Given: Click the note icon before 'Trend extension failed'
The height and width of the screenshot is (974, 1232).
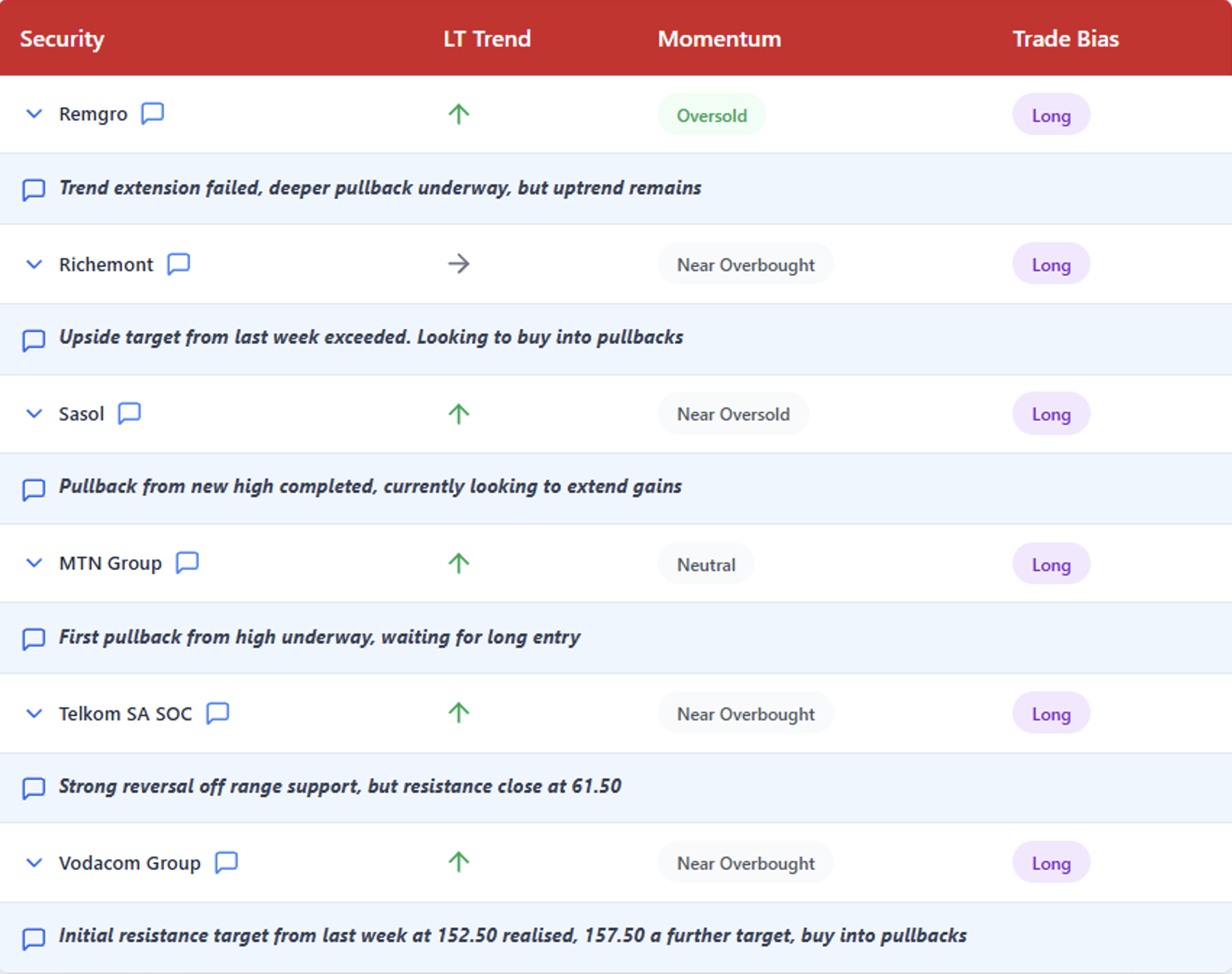Looking at the screenshot, I should point(34,189).
